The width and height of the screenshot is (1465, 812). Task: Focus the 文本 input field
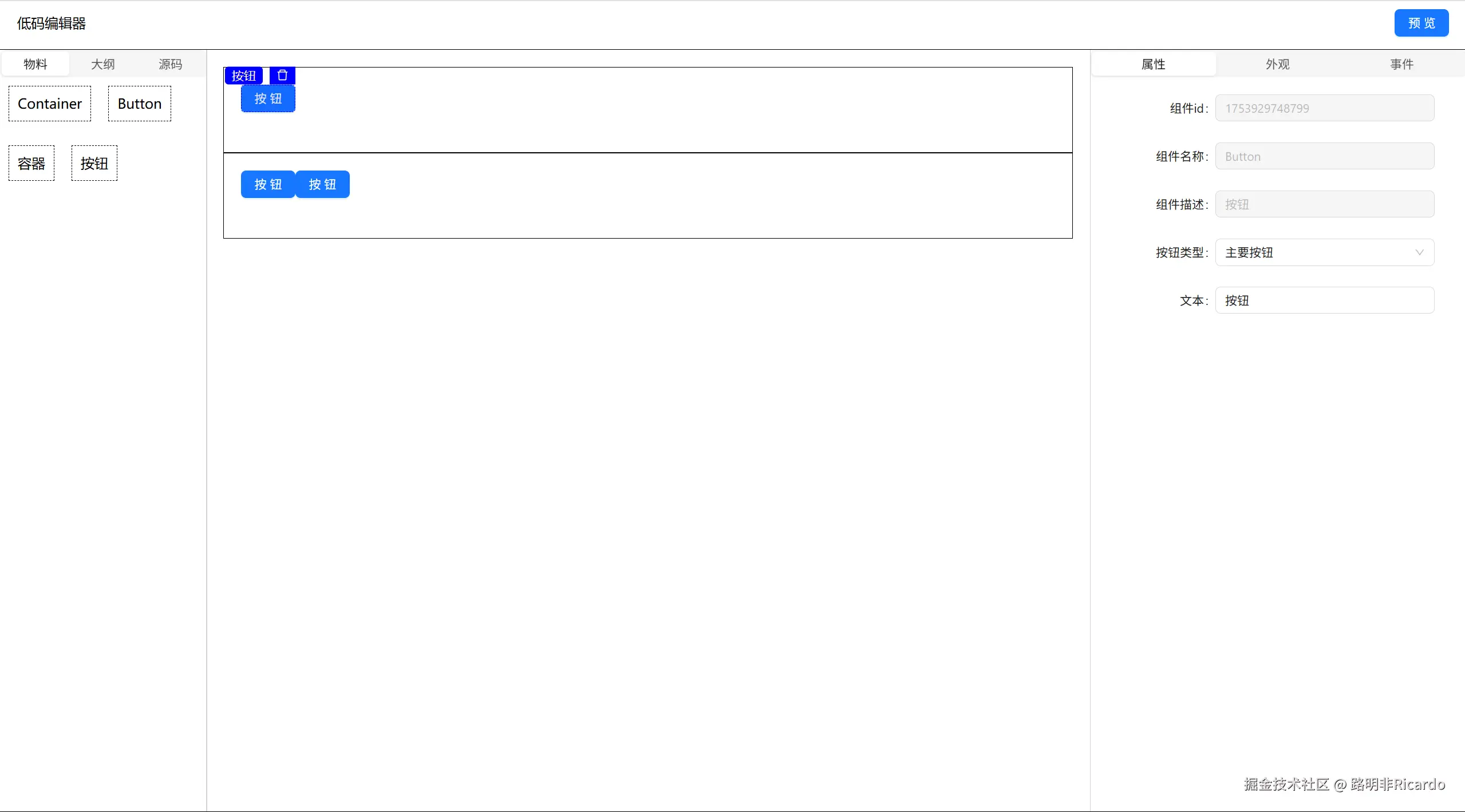(1324, 300)
